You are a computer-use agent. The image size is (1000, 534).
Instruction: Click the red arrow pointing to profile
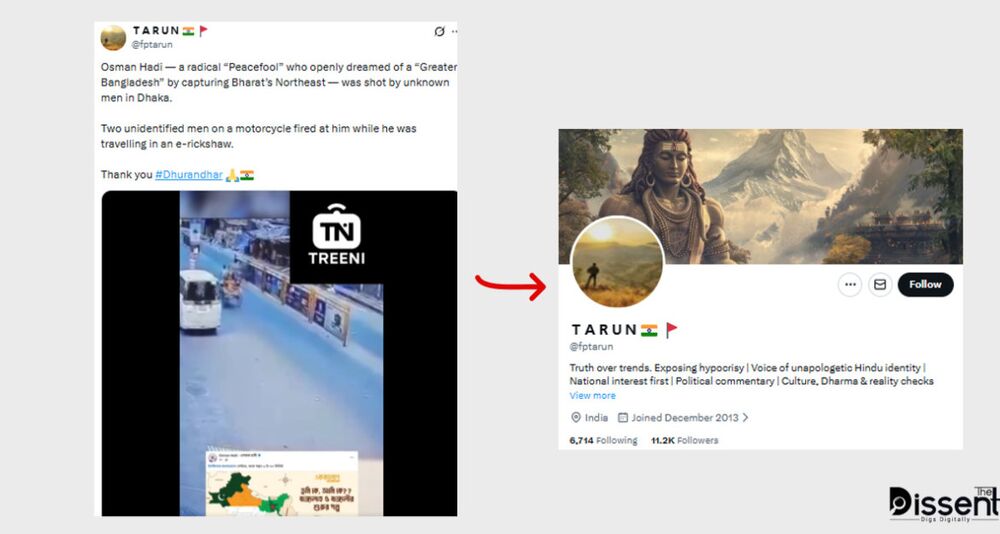coord(510,285)
